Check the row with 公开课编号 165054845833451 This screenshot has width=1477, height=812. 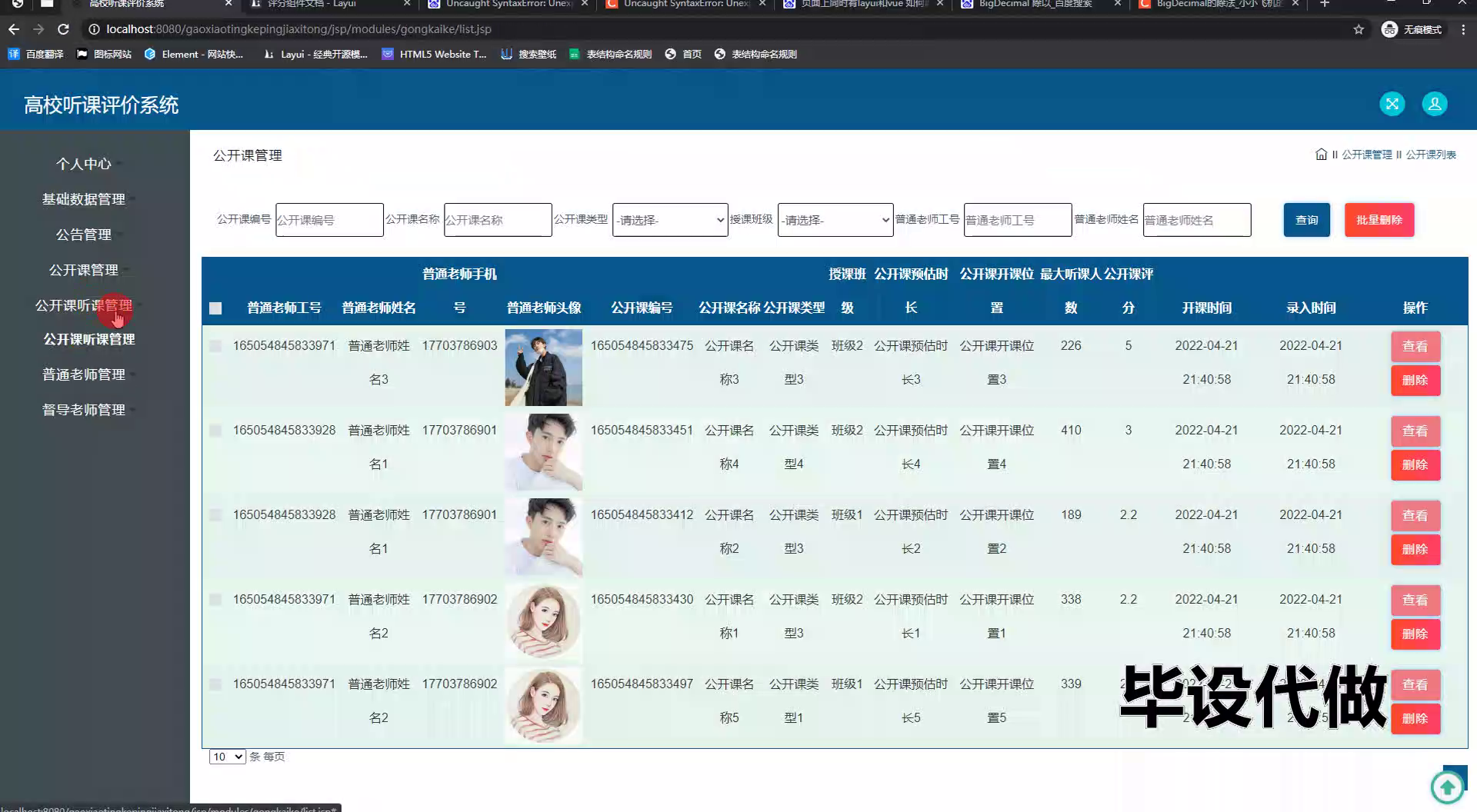pyautogui.click(x=215, y=431)
